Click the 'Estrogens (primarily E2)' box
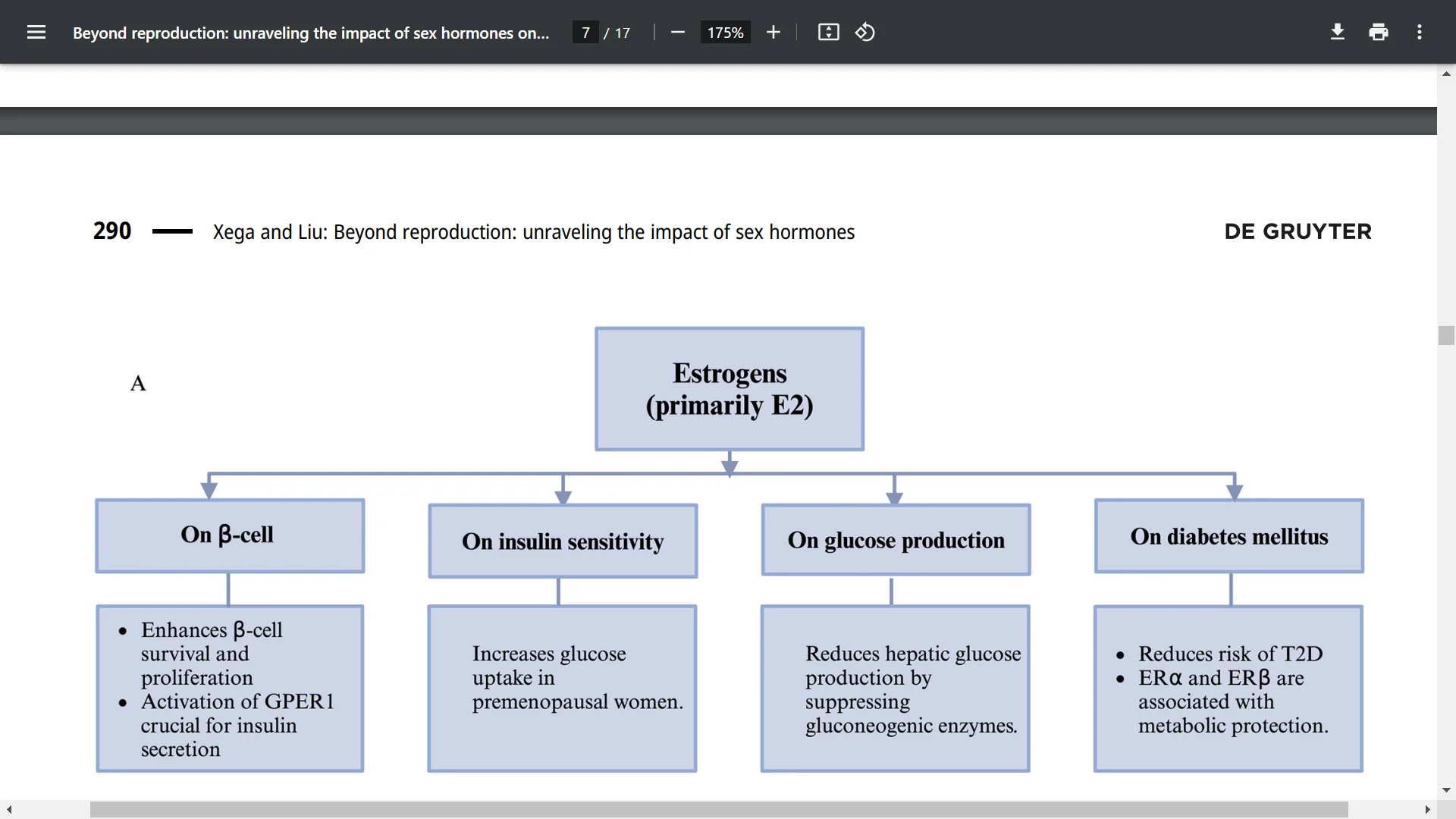1456x819 pixels. click(730, 389)
